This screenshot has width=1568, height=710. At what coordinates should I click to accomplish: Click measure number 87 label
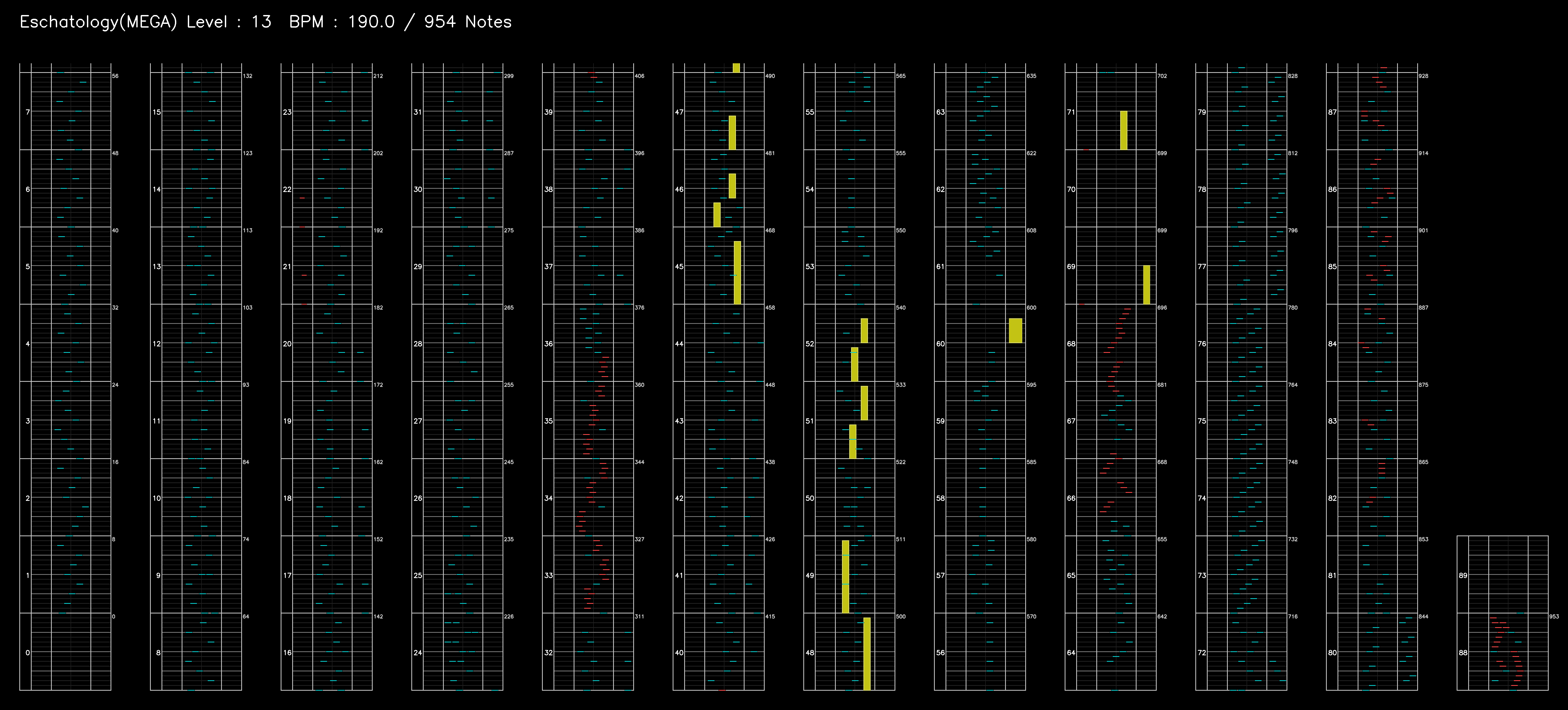coord(1332,112)
